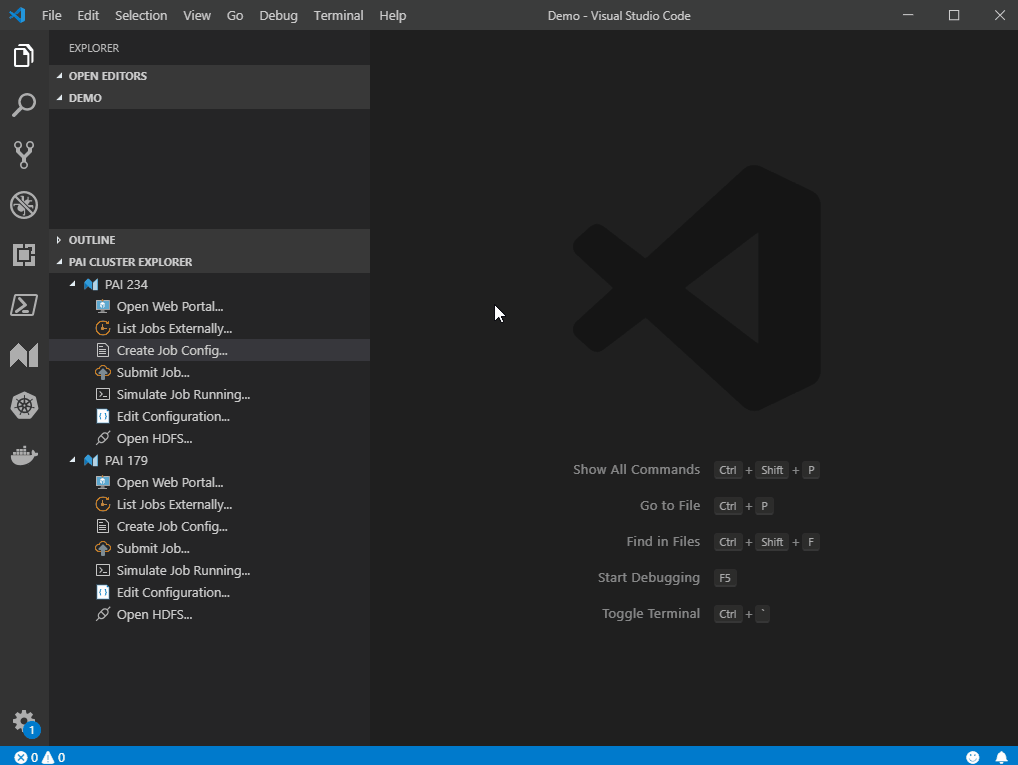The height and width of the screenshot is (765, 1018).
Task: Open the Extensions view icon
Action: click(24, 255)
